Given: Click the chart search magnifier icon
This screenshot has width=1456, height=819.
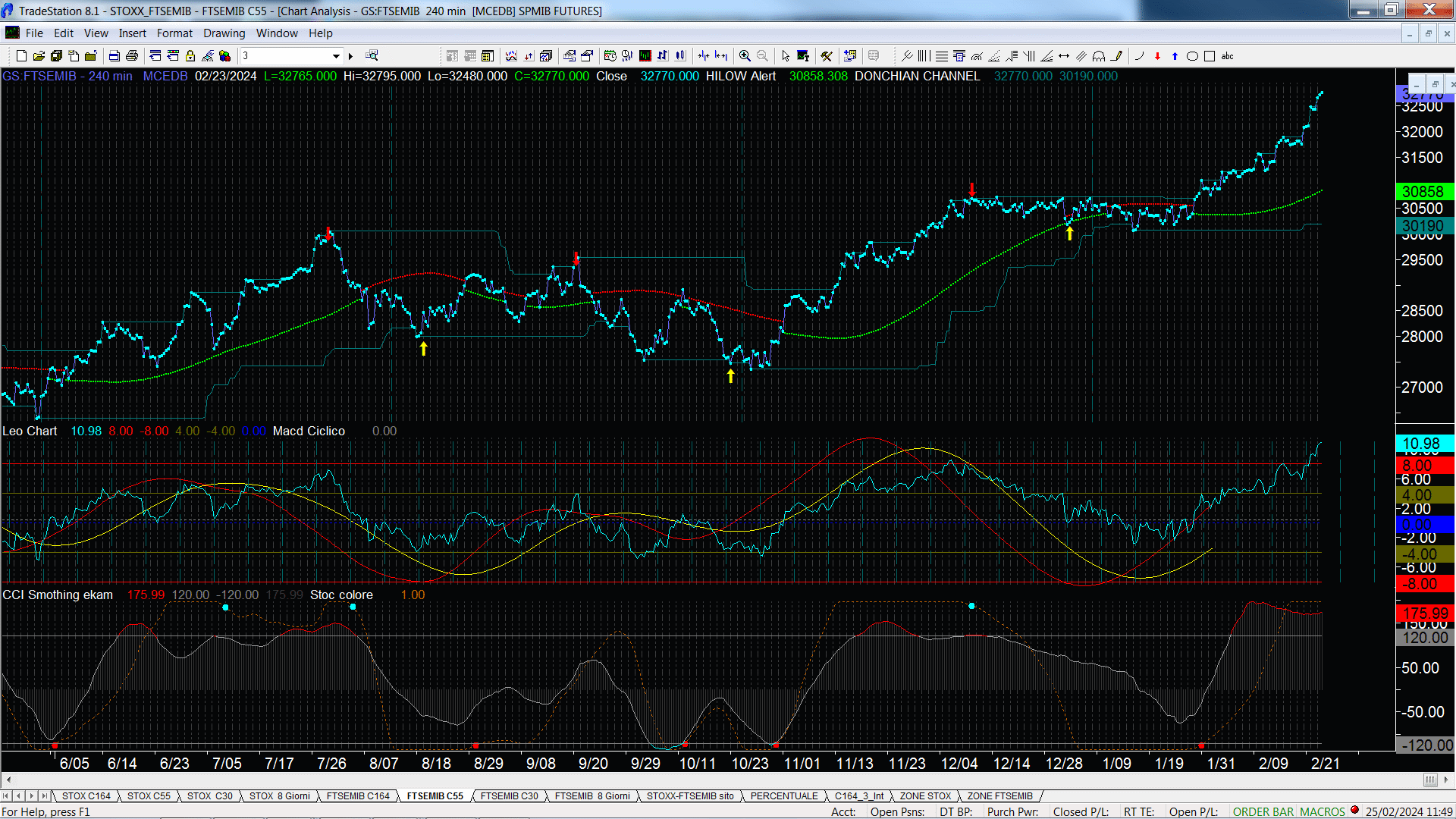Looking at the screenshot, I should (x=372, y=55).
